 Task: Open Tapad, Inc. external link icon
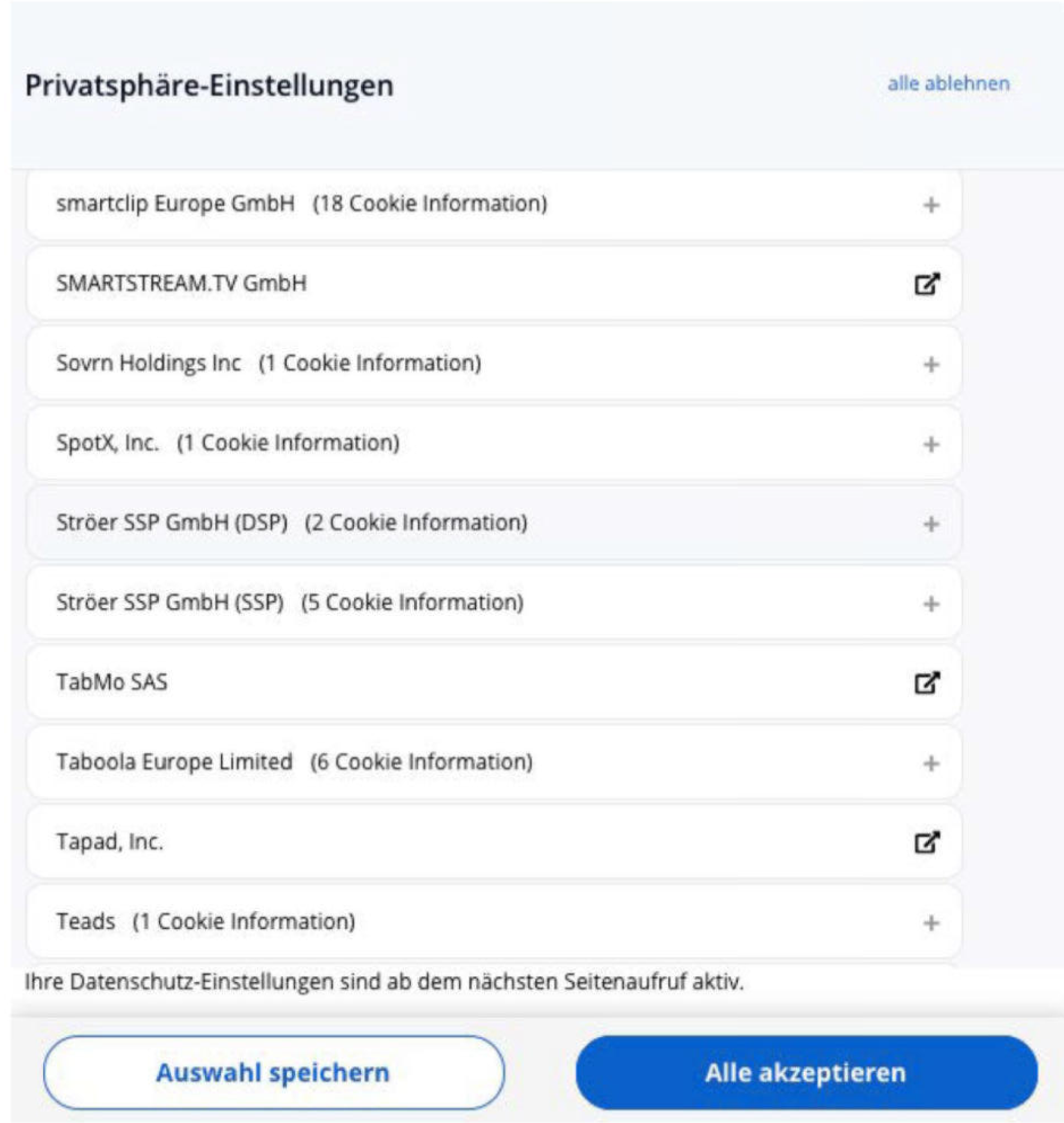(x=927, y=841)
